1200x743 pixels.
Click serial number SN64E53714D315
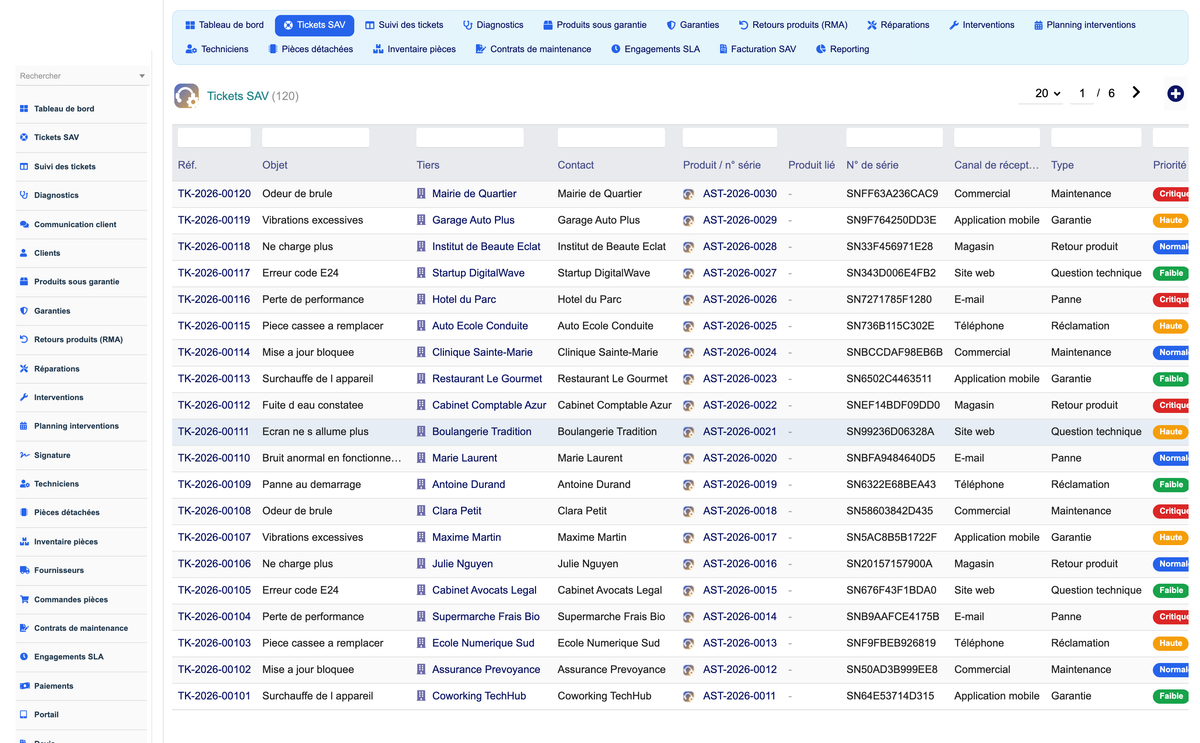[890, 696]
